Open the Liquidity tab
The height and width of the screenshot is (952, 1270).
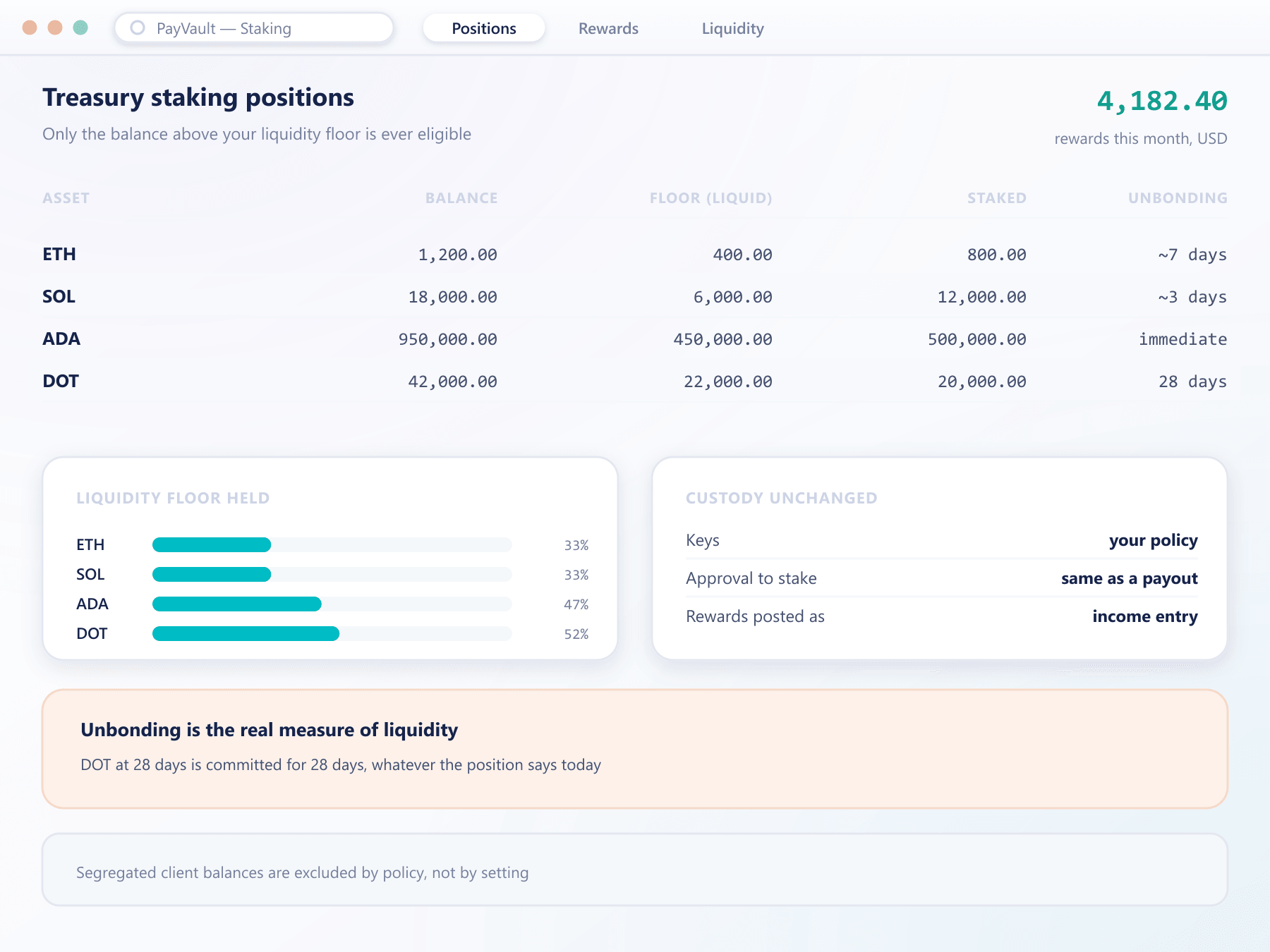[x=732, y=28]
